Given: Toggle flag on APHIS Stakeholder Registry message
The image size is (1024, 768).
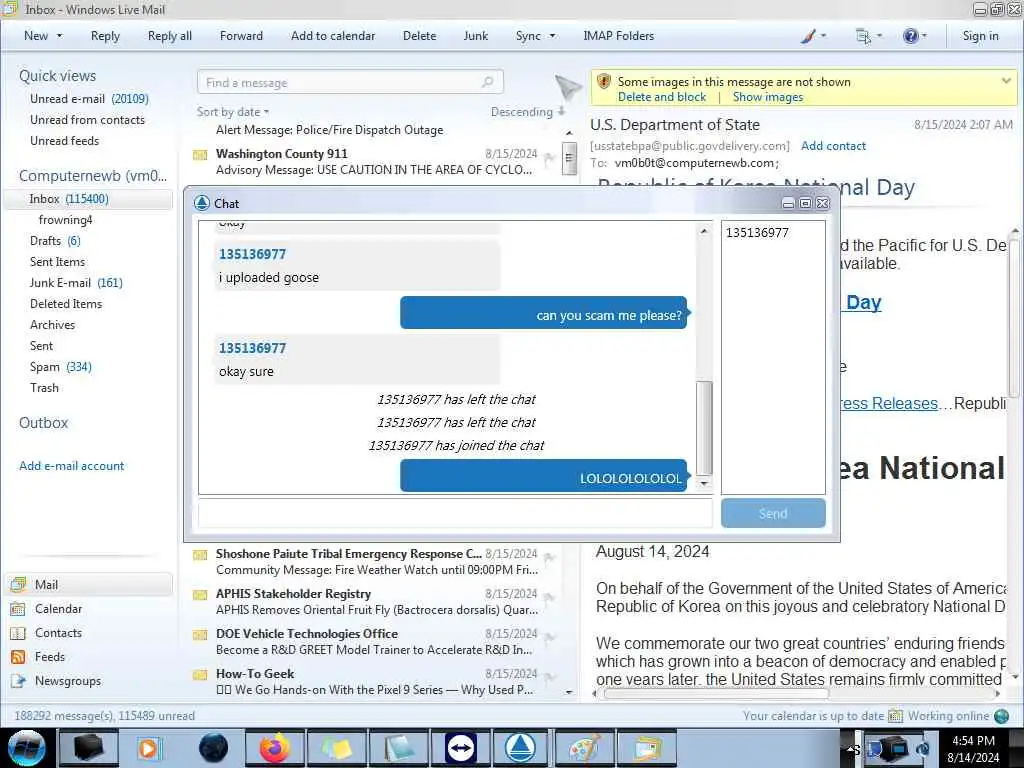Looking at the screenshot, I should point(549,597).
